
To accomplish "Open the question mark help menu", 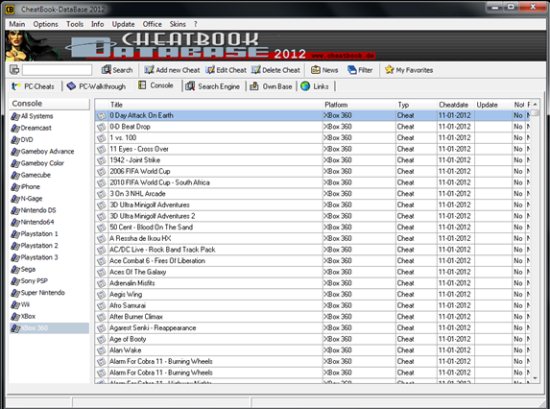I will click(x=195, y=24).
